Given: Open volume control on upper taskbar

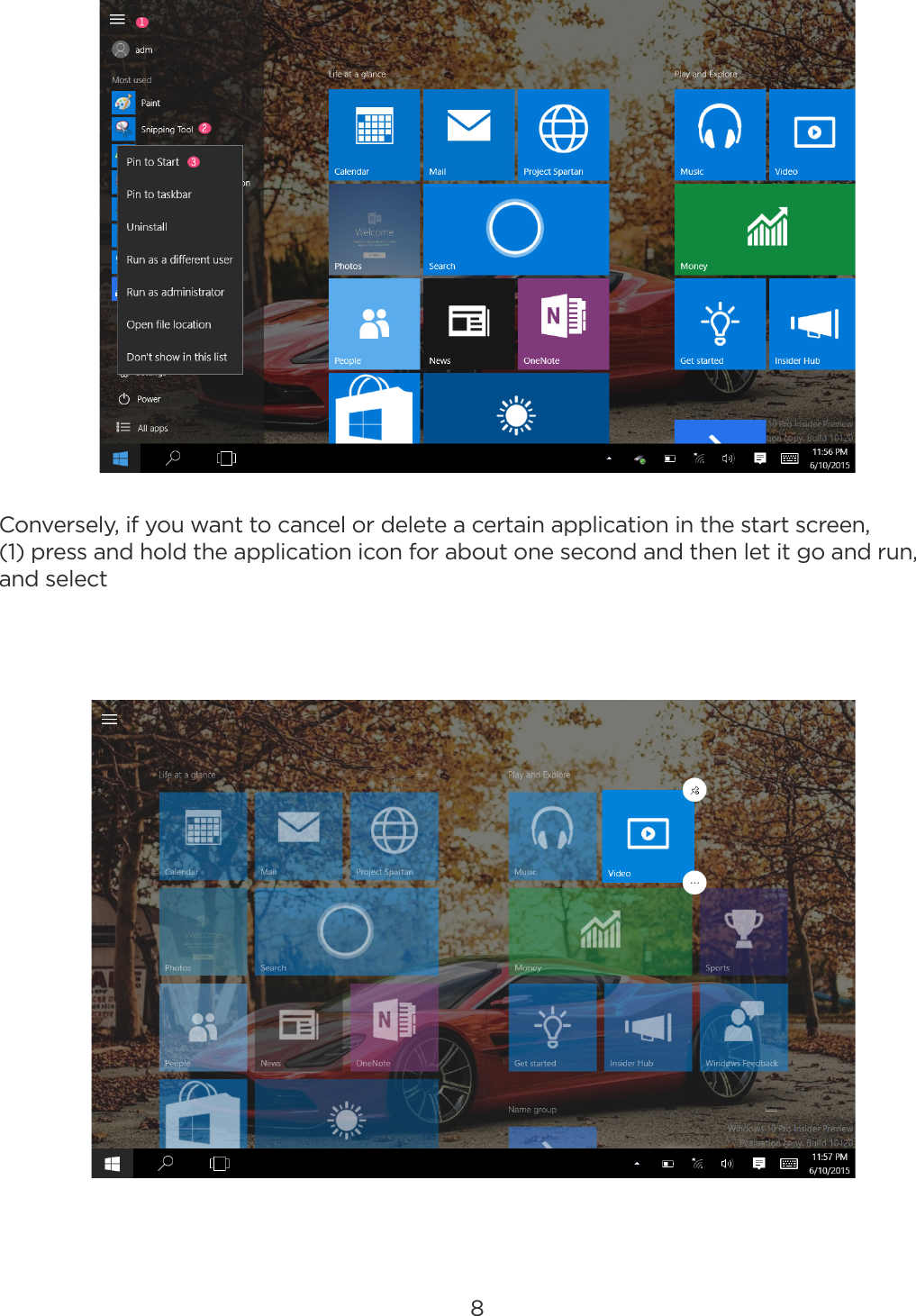Looking at the screenshot, I should (728, 458).
